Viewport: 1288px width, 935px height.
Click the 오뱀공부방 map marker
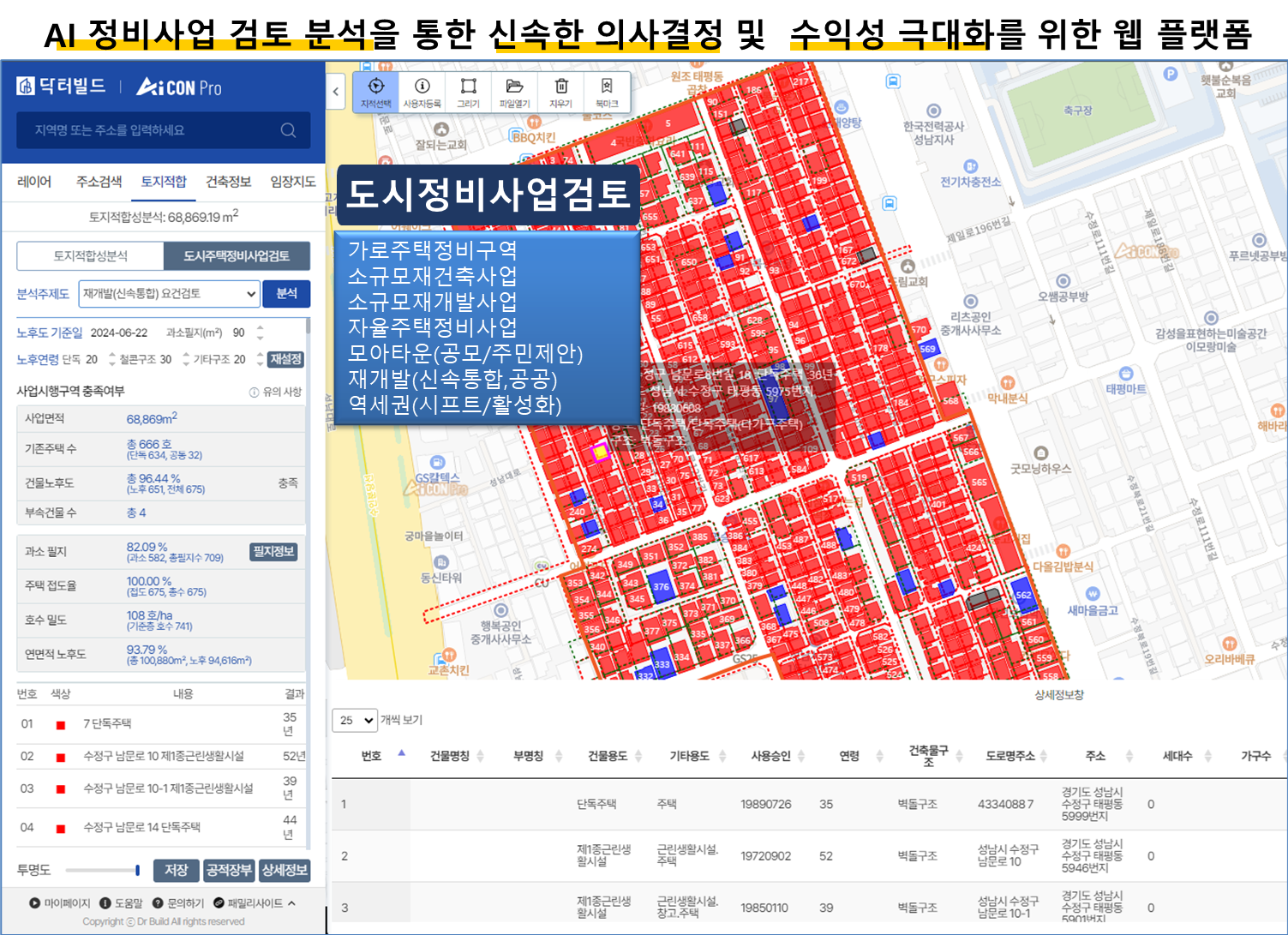point(1063,281)
